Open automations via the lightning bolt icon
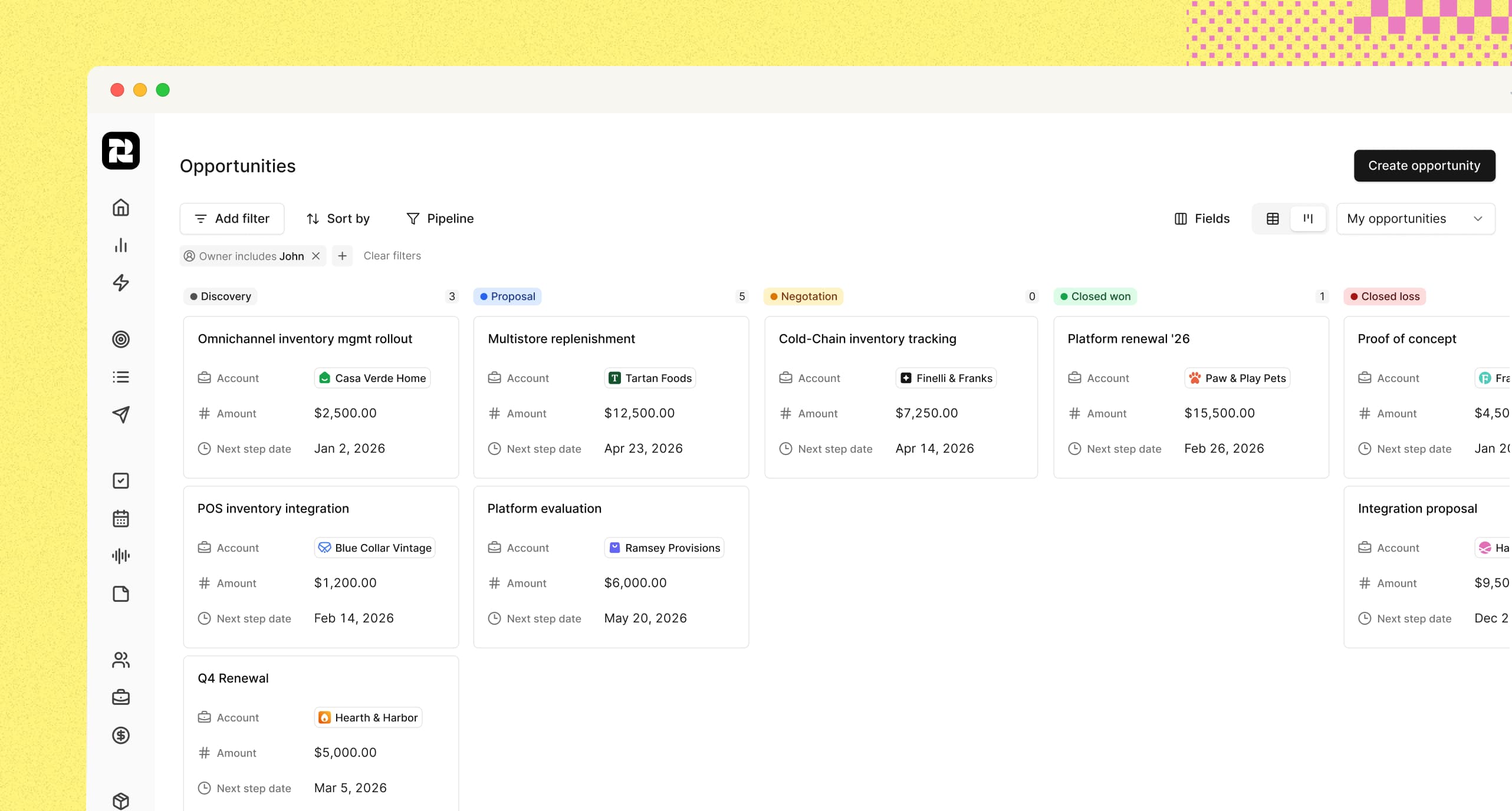 120,283
